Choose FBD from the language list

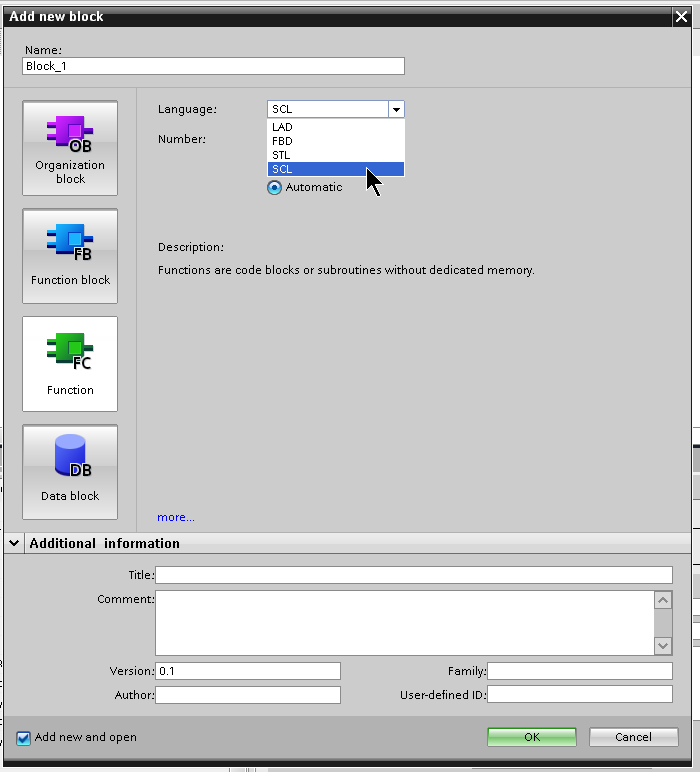tap(336, 141)
